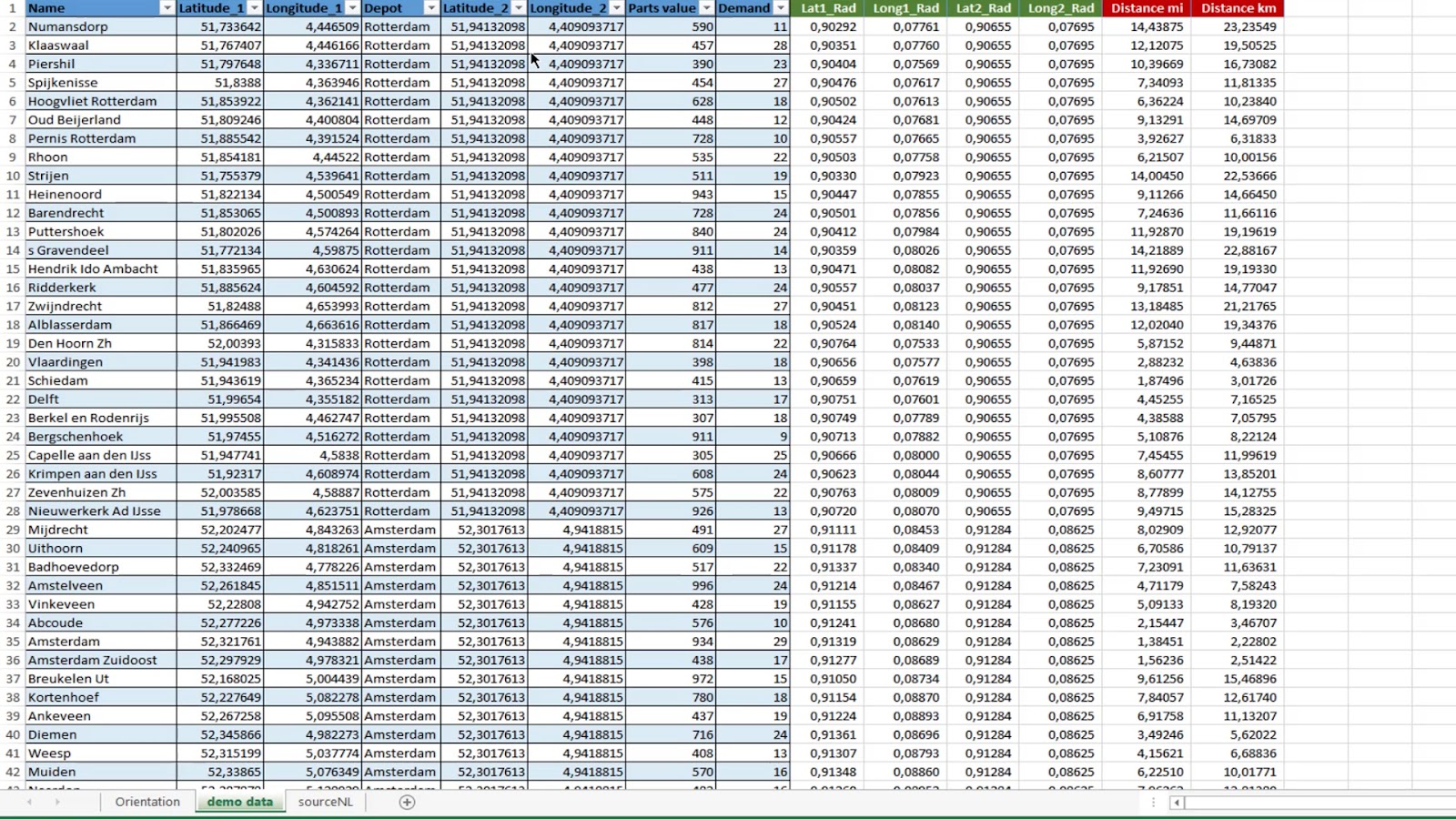Click the Muiden name cell

point(101,773)
